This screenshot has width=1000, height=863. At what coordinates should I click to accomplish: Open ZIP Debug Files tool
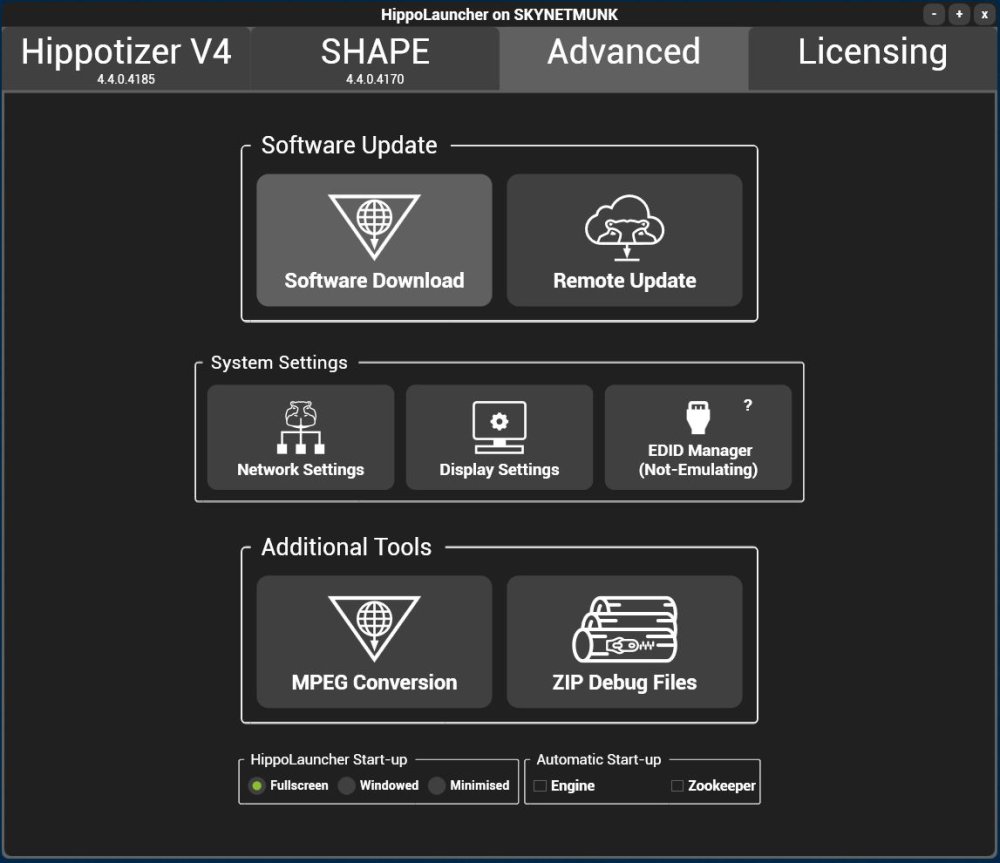pos(623,641)
